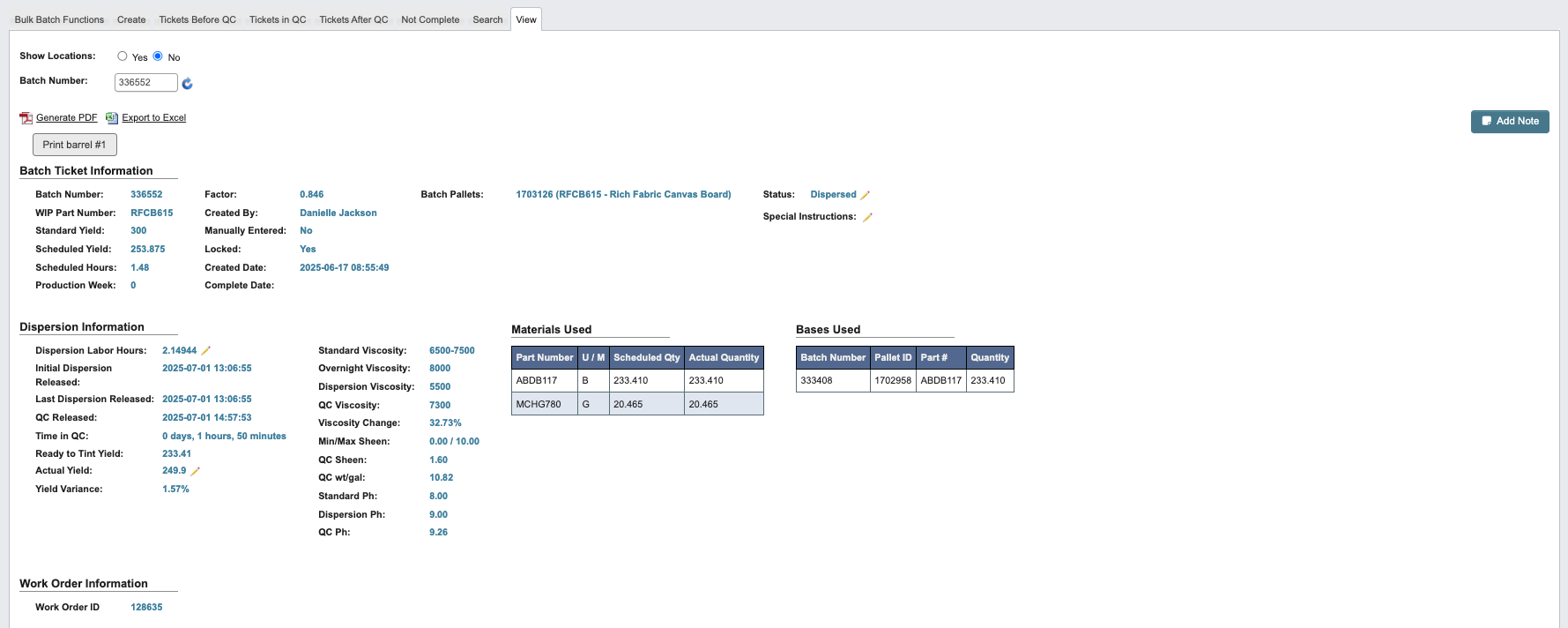1568x628 pixels.
Task: Click Min/Max Sheen value 0.00 / 10.00
Action: pyautogui.click(x=454, y=442)
